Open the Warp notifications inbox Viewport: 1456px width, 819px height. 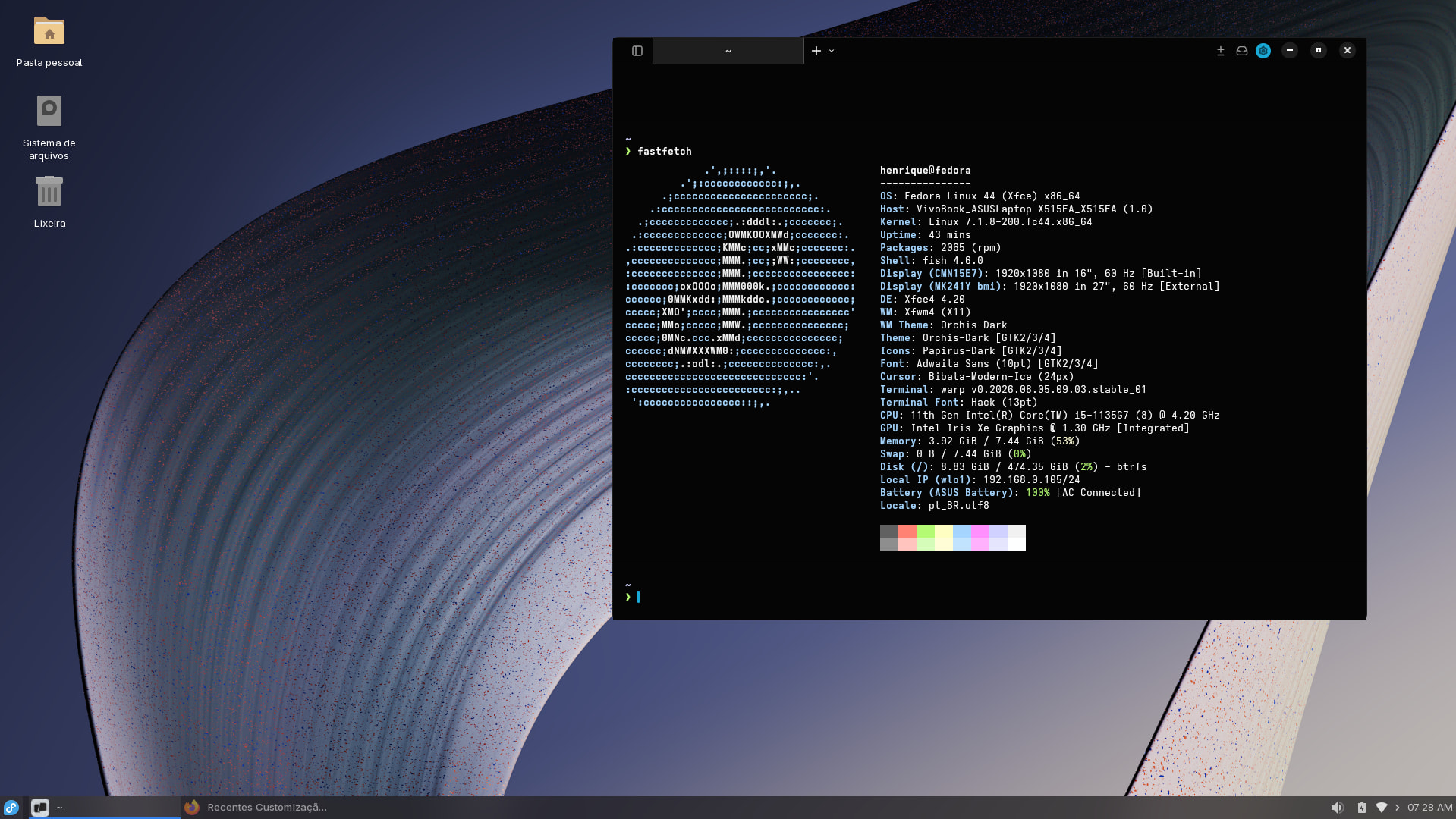(1242, 51)
